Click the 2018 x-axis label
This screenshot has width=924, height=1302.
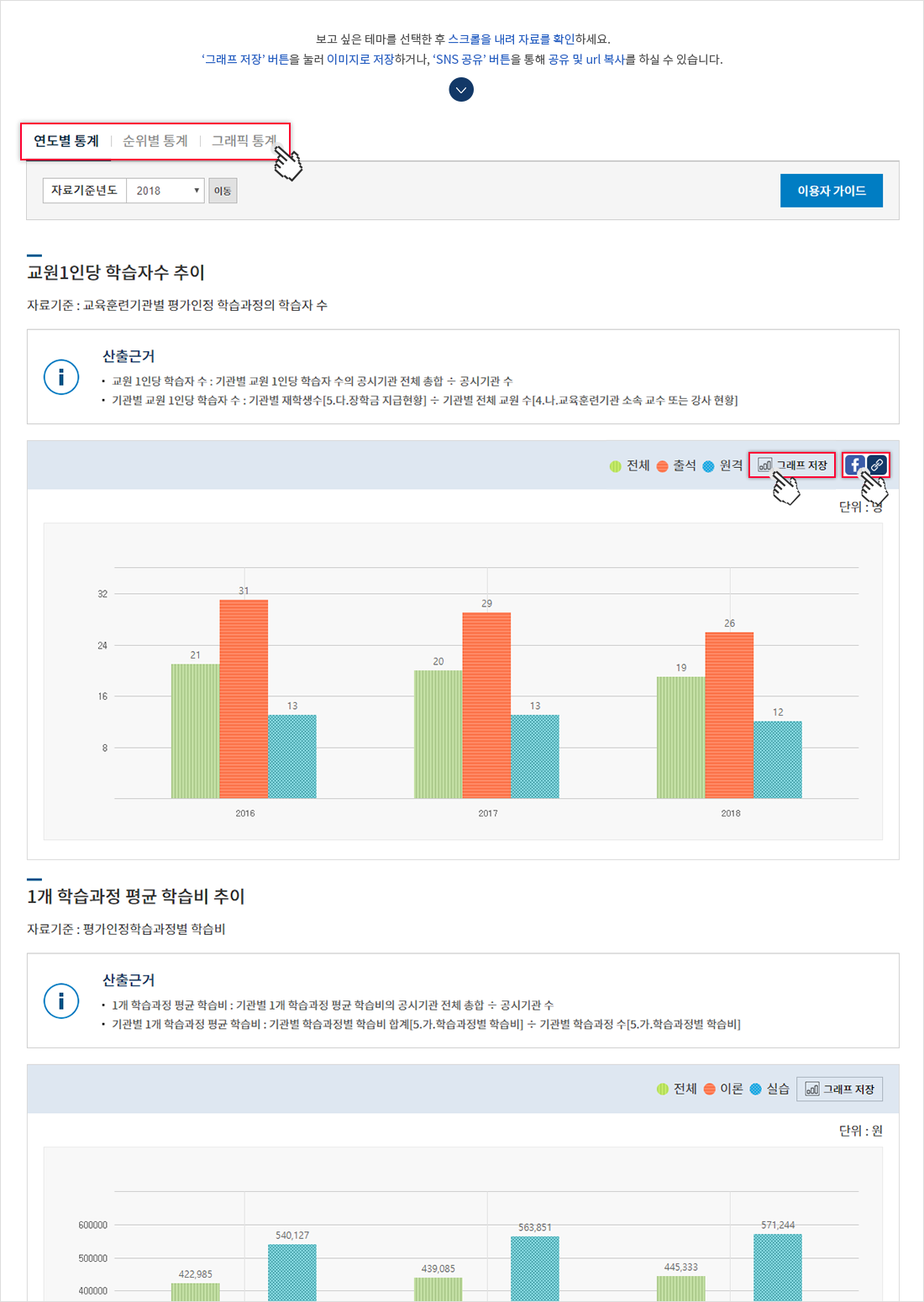(731, 813)
